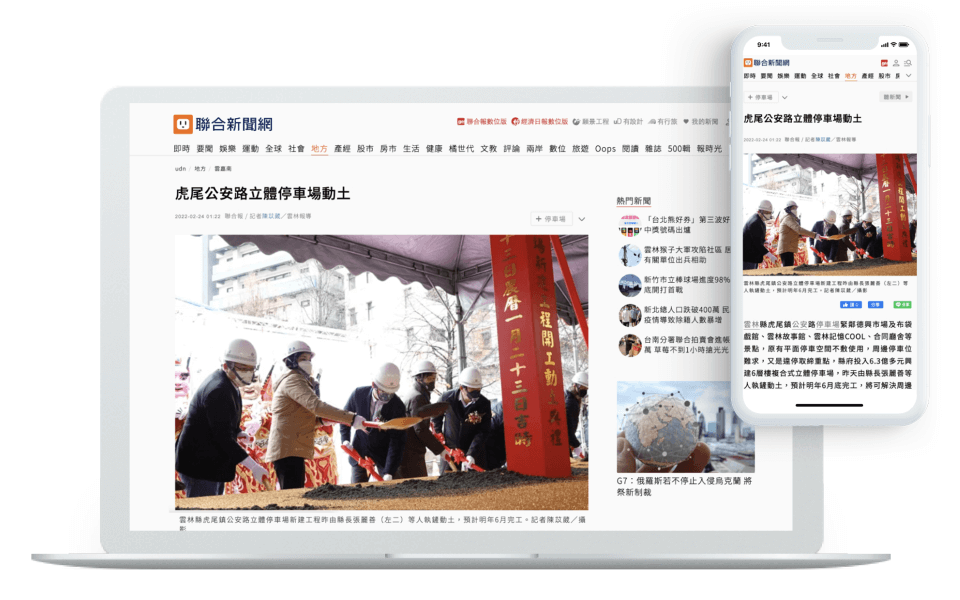
Task: Expand chevron beside 停車場 tag on phone
Action: click(x=784, y=97)
